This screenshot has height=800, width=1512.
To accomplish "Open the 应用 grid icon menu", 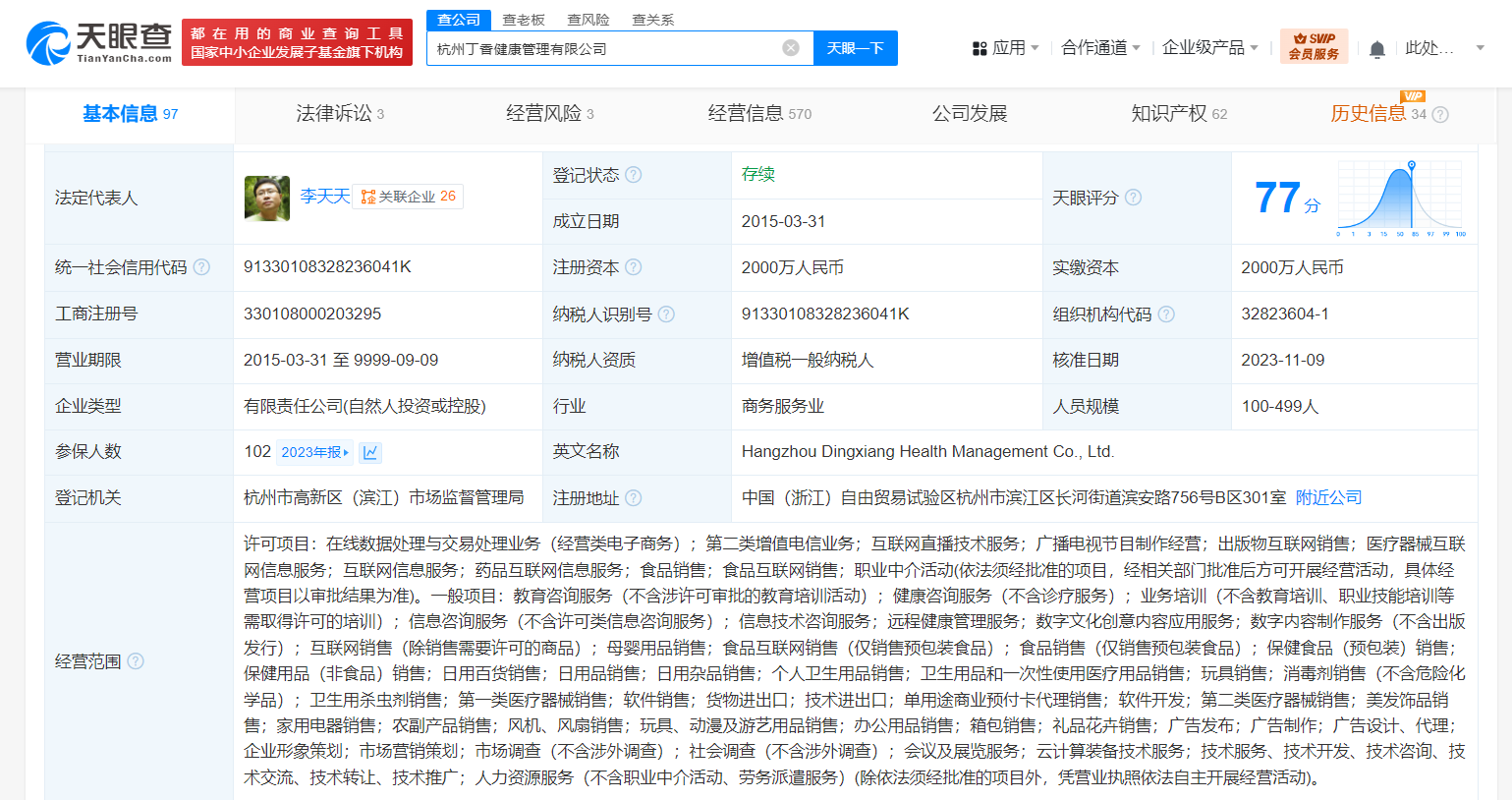I will [979, 48].
